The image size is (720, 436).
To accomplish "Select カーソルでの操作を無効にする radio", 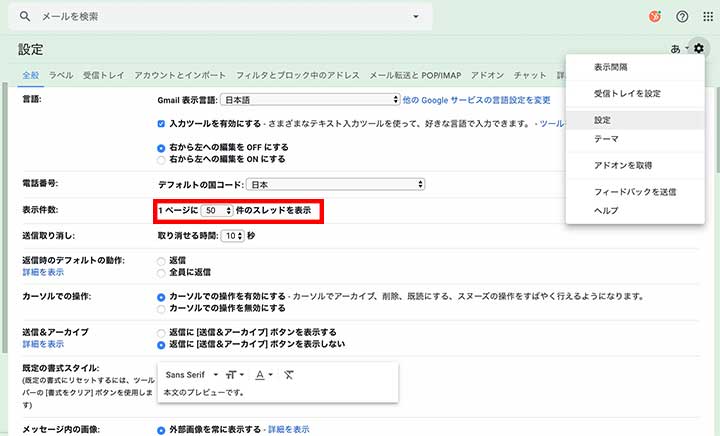I will click(161, 309).
